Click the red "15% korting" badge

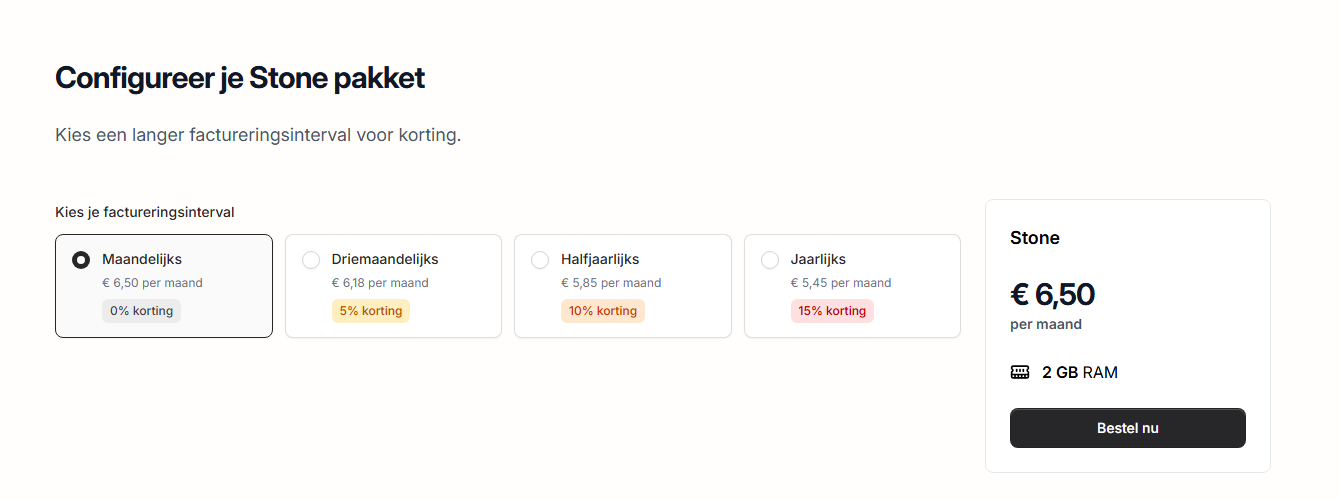(x=832, y=311)
